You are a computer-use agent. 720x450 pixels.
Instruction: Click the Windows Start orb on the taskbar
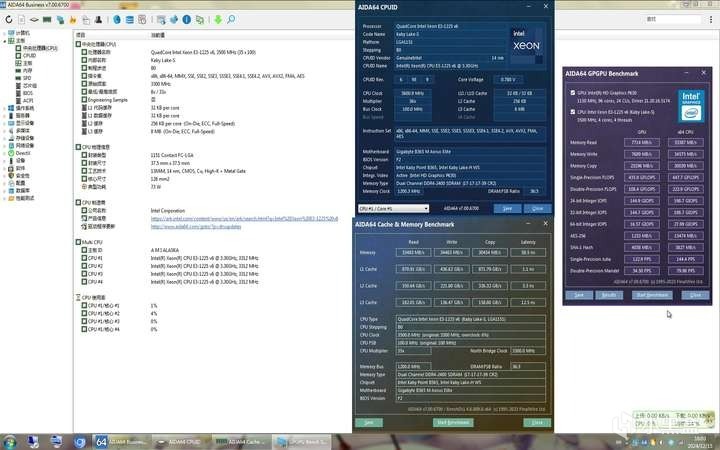tap(10, 442)
